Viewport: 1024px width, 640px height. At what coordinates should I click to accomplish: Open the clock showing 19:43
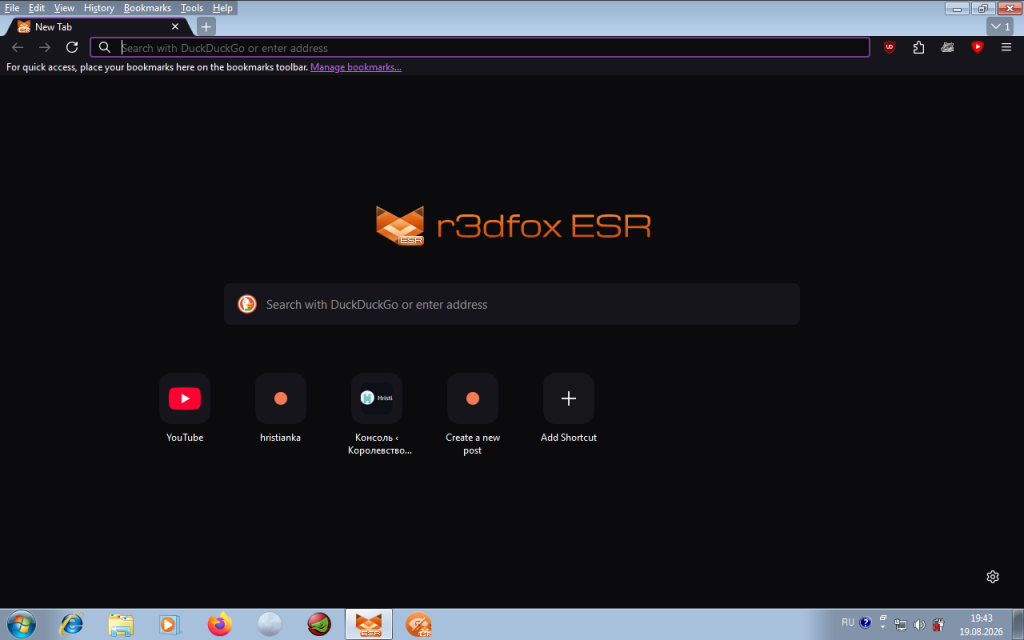[981, 624]
